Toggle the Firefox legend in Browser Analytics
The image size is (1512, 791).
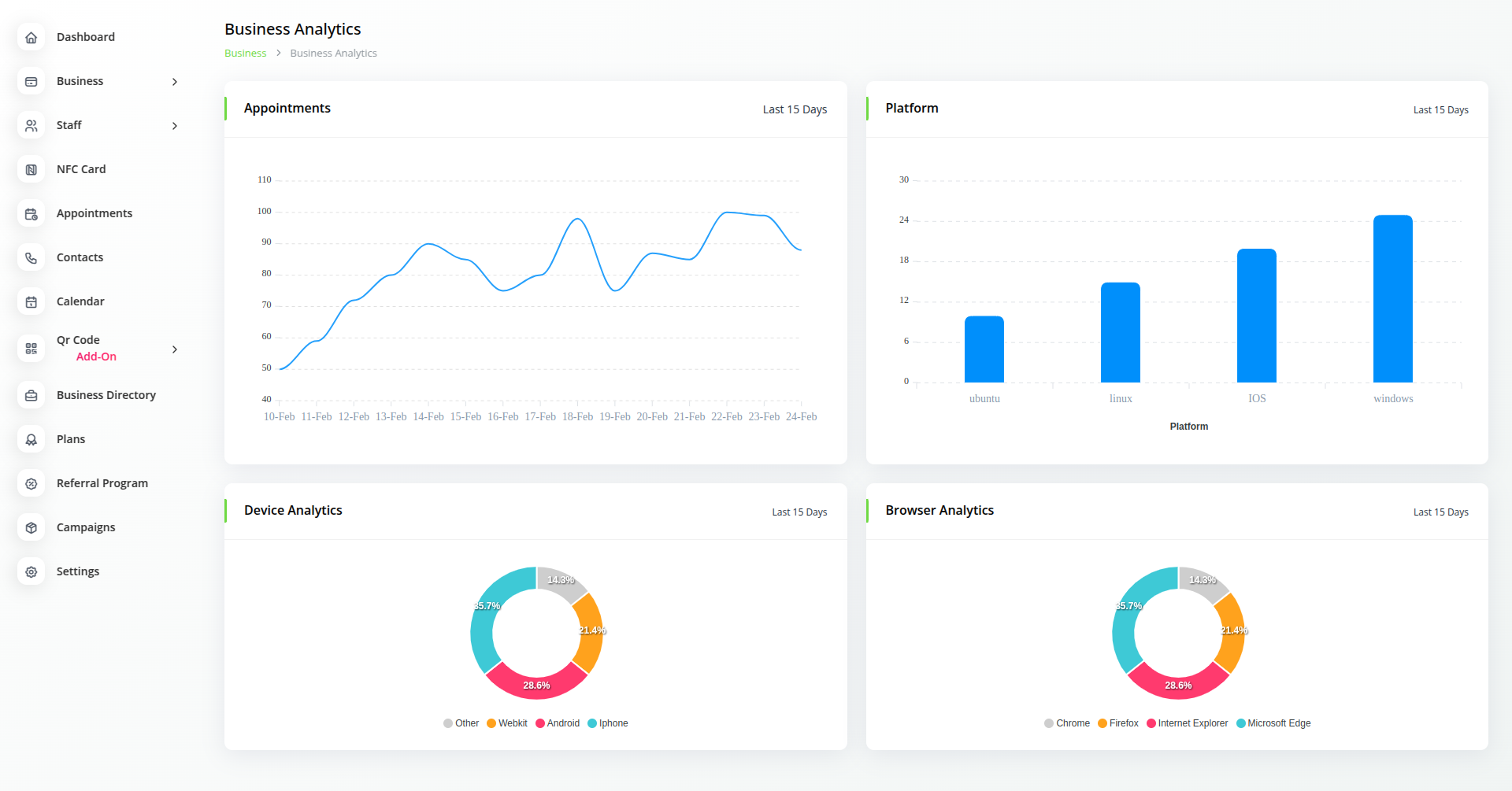click(x=1118, y=723)
